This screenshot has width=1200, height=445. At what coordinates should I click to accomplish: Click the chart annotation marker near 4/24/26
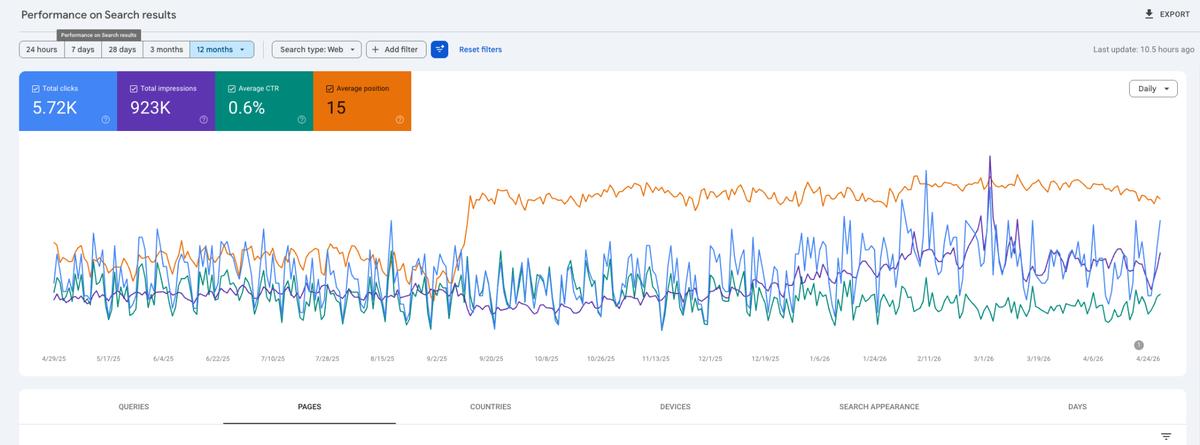[1139, 345]
